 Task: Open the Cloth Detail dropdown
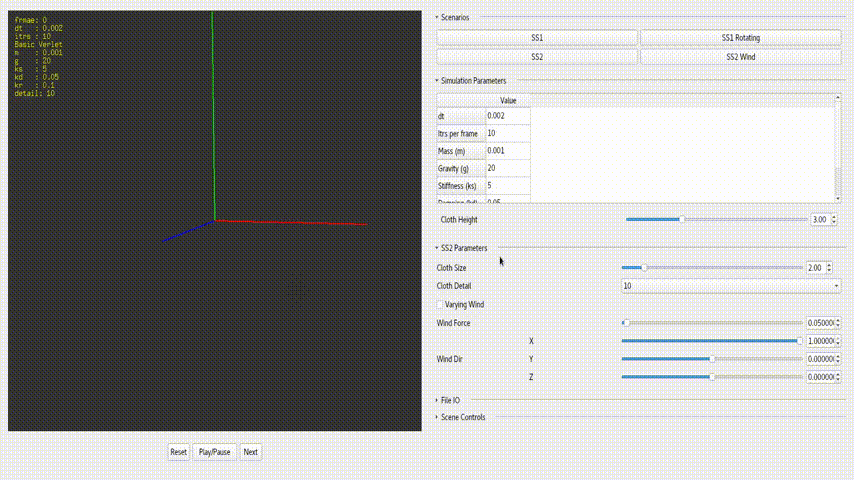point(732,286)
